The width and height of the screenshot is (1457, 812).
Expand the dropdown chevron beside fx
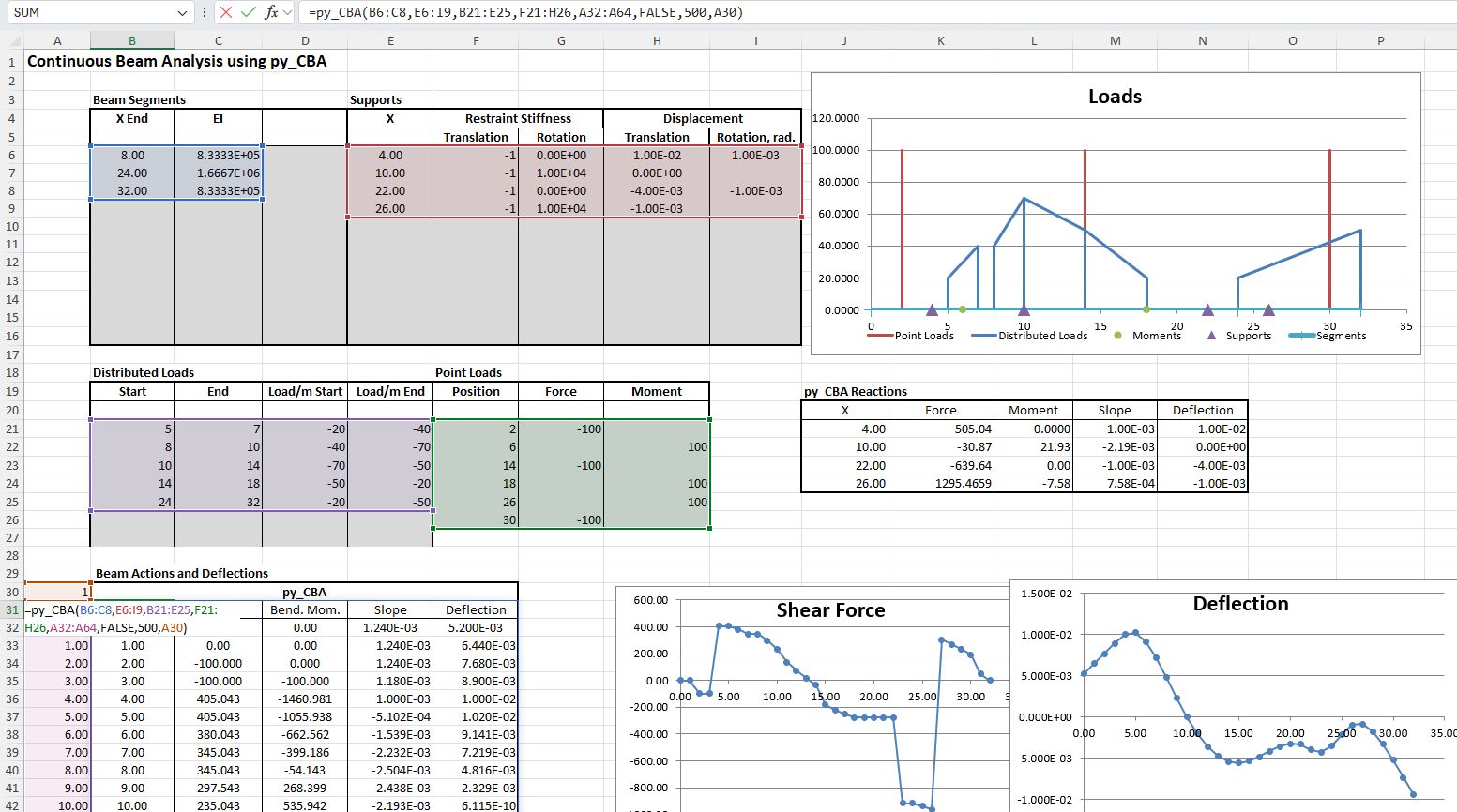click(287, 12)
